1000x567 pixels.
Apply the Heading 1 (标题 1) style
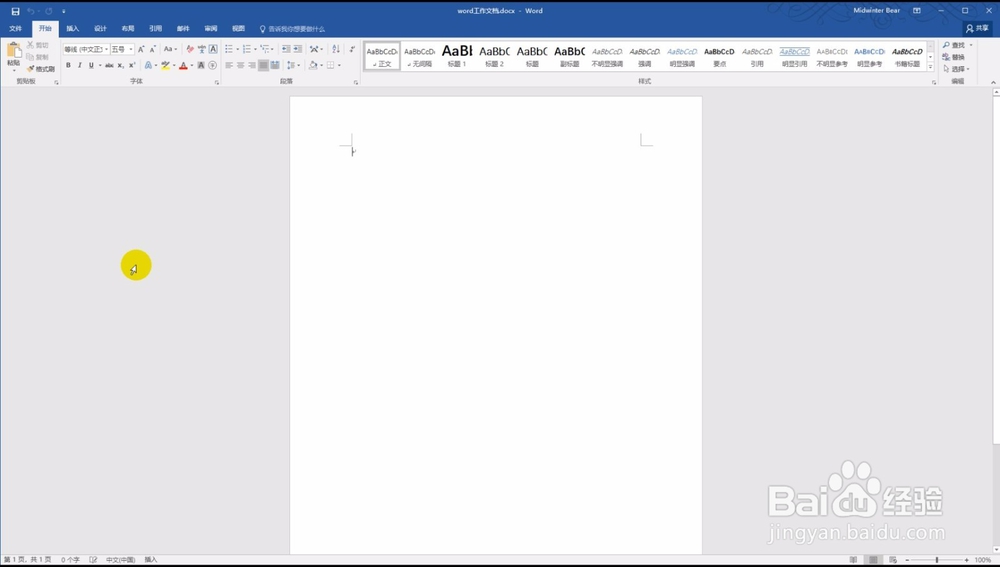tap(457, 56)
